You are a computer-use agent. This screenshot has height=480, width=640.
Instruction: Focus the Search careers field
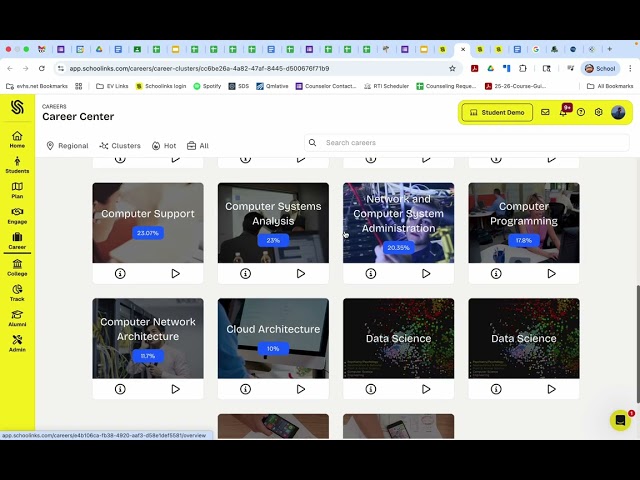pos(467,142)
